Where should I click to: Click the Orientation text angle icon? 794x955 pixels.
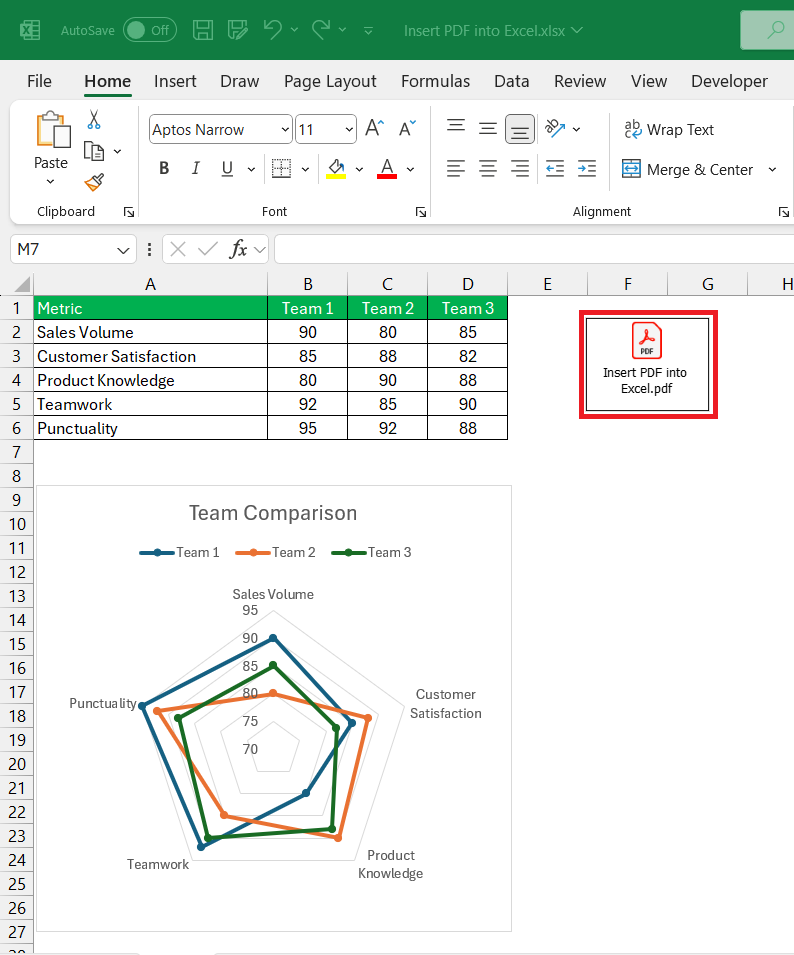click(x=555, y=129)
